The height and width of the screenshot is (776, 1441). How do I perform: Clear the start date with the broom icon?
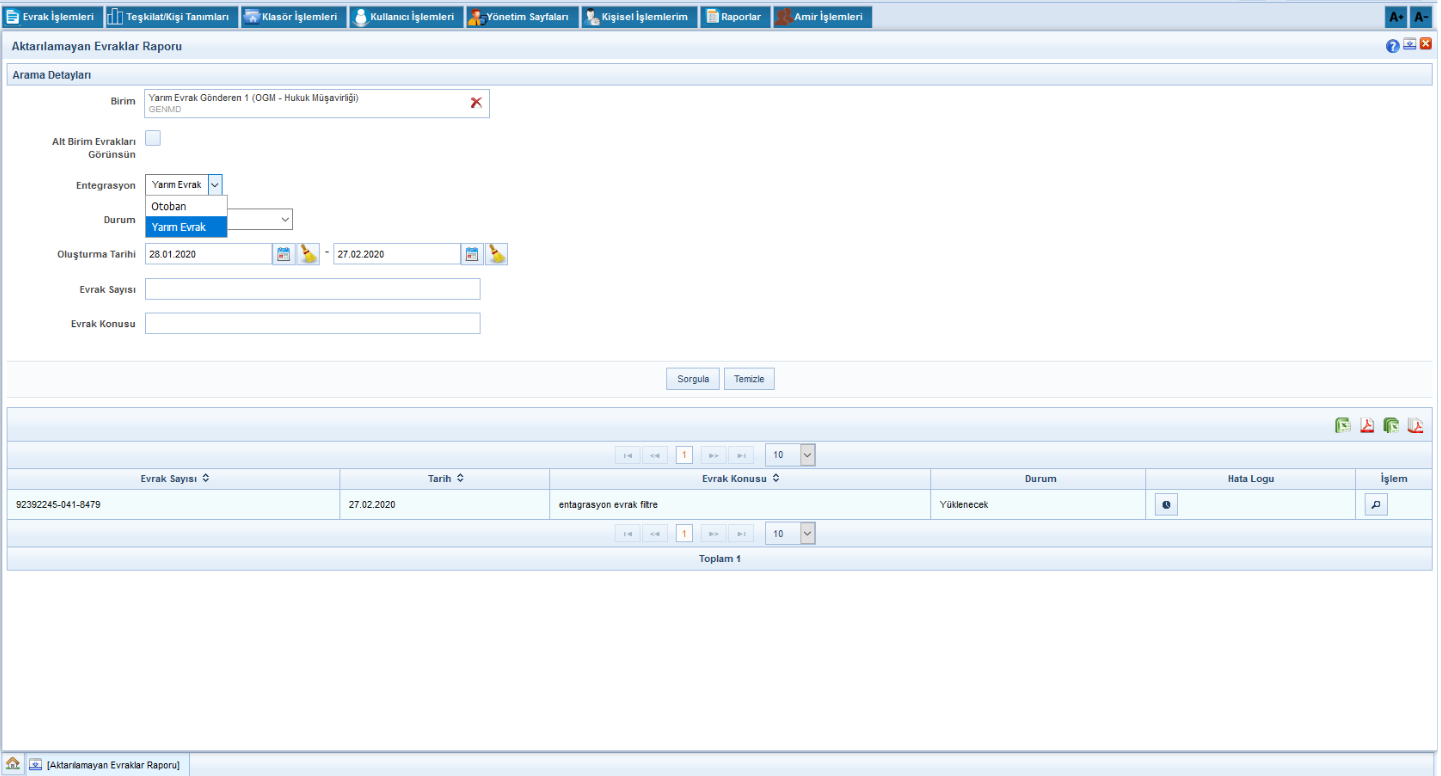click(309, 254)
